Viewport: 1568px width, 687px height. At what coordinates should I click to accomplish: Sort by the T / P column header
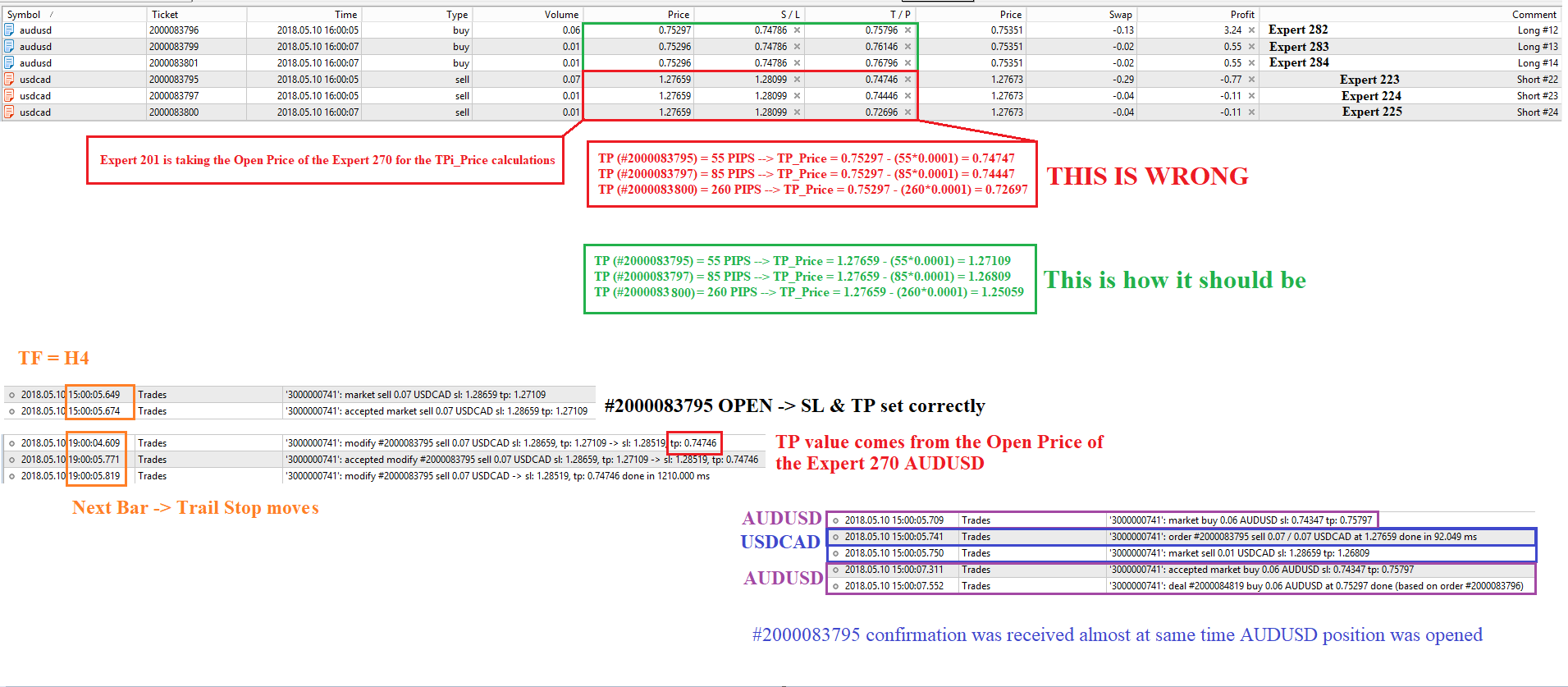click(860, 14)
